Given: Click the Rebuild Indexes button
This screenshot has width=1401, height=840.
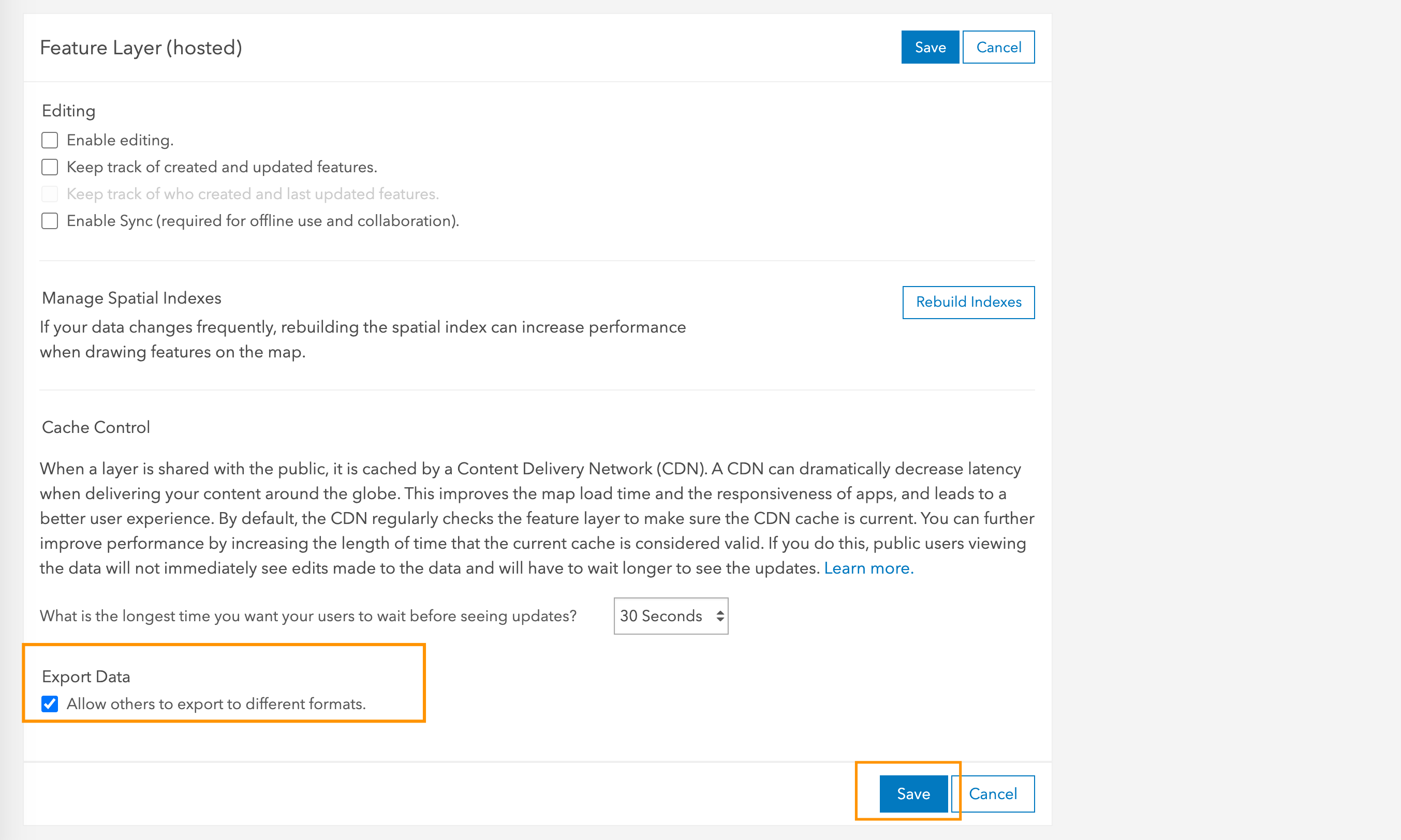Looking at the screenshot, I should click(x=968, y=302).
